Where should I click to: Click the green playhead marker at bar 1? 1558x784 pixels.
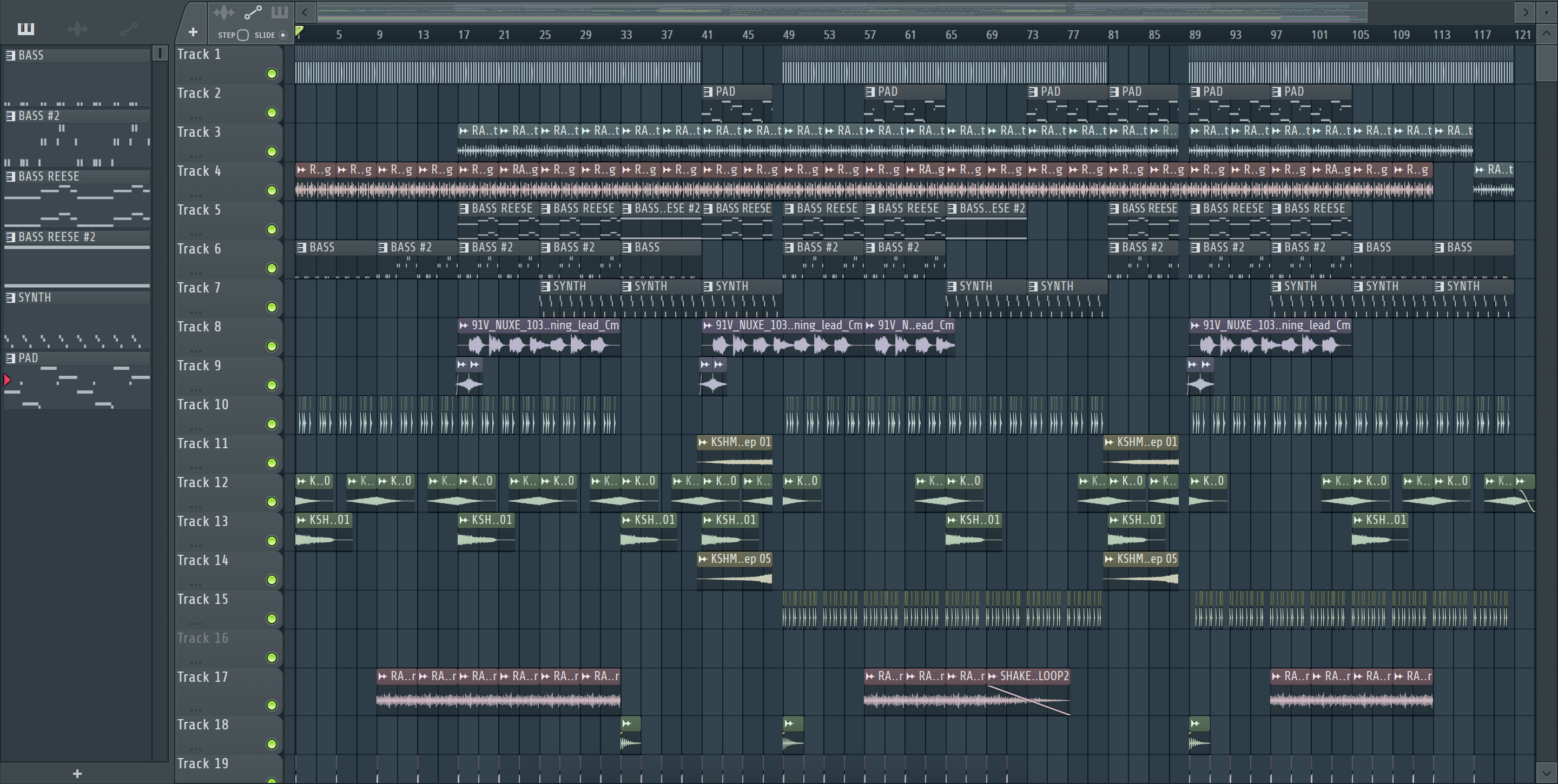[x=299, y=30]
